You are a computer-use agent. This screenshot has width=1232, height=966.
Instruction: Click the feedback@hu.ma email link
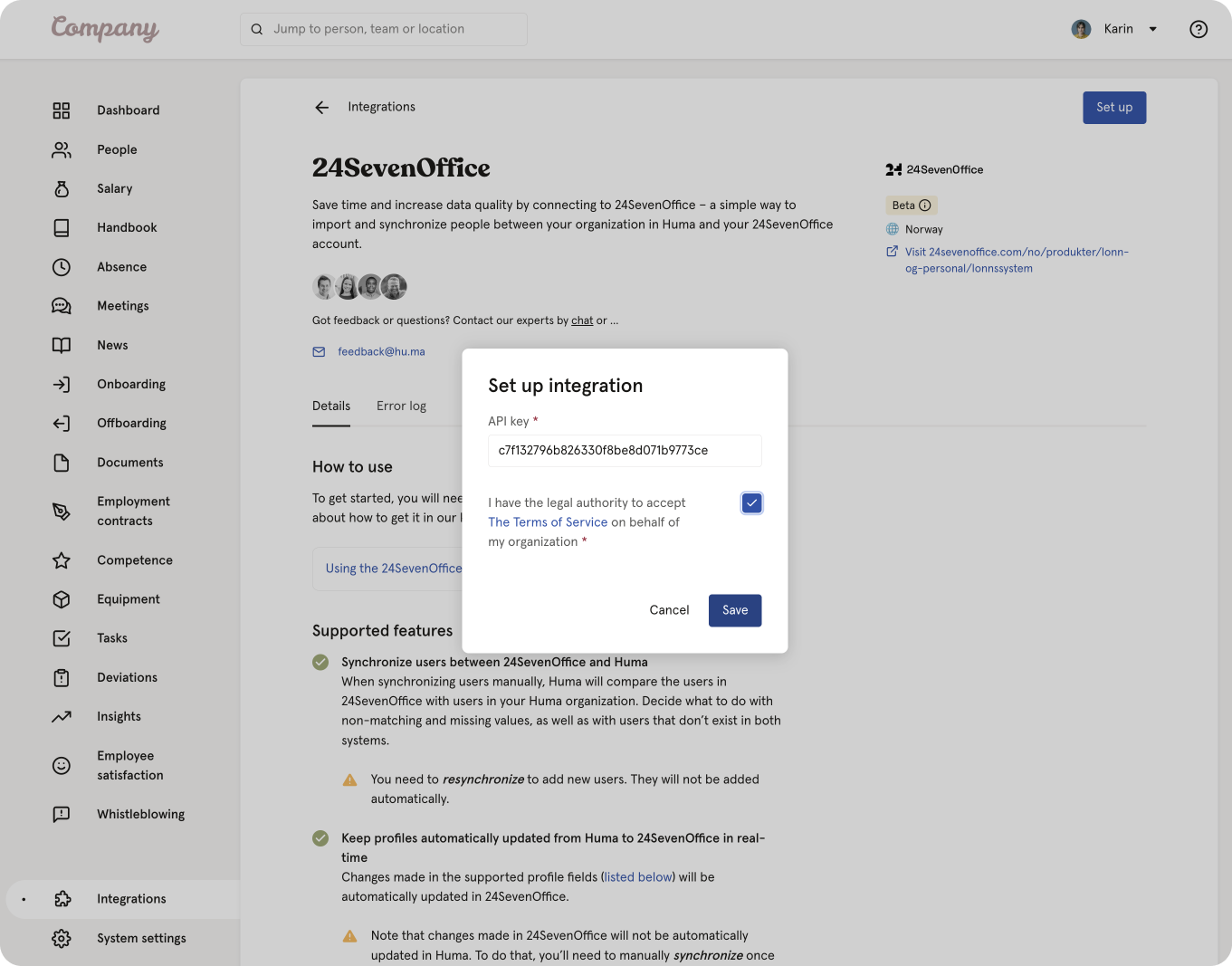point(381,352)
